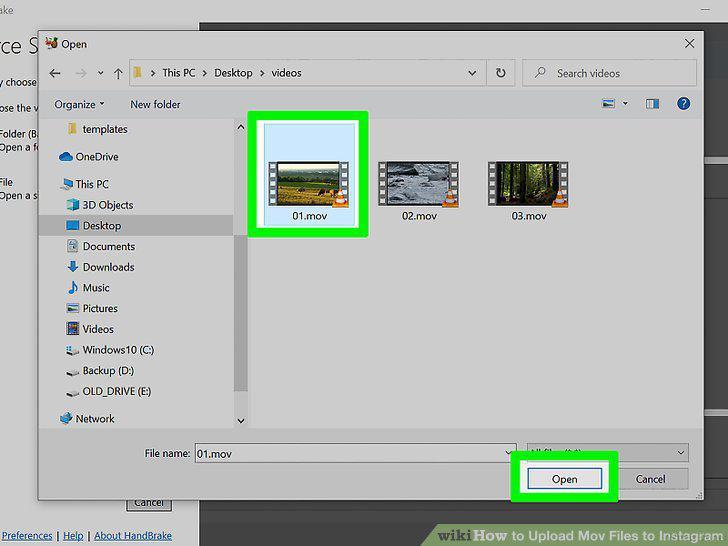This screenshot has height=546, width=728.
Task: Open About HandBrake link
Action: tap(133, 535)
